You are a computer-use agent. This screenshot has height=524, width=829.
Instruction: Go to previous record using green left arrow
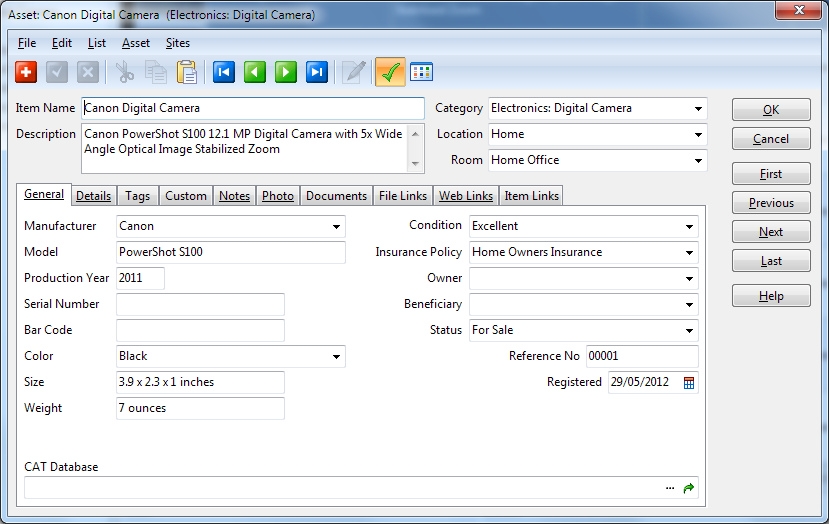pyautogui.click(x=255, y=72)
